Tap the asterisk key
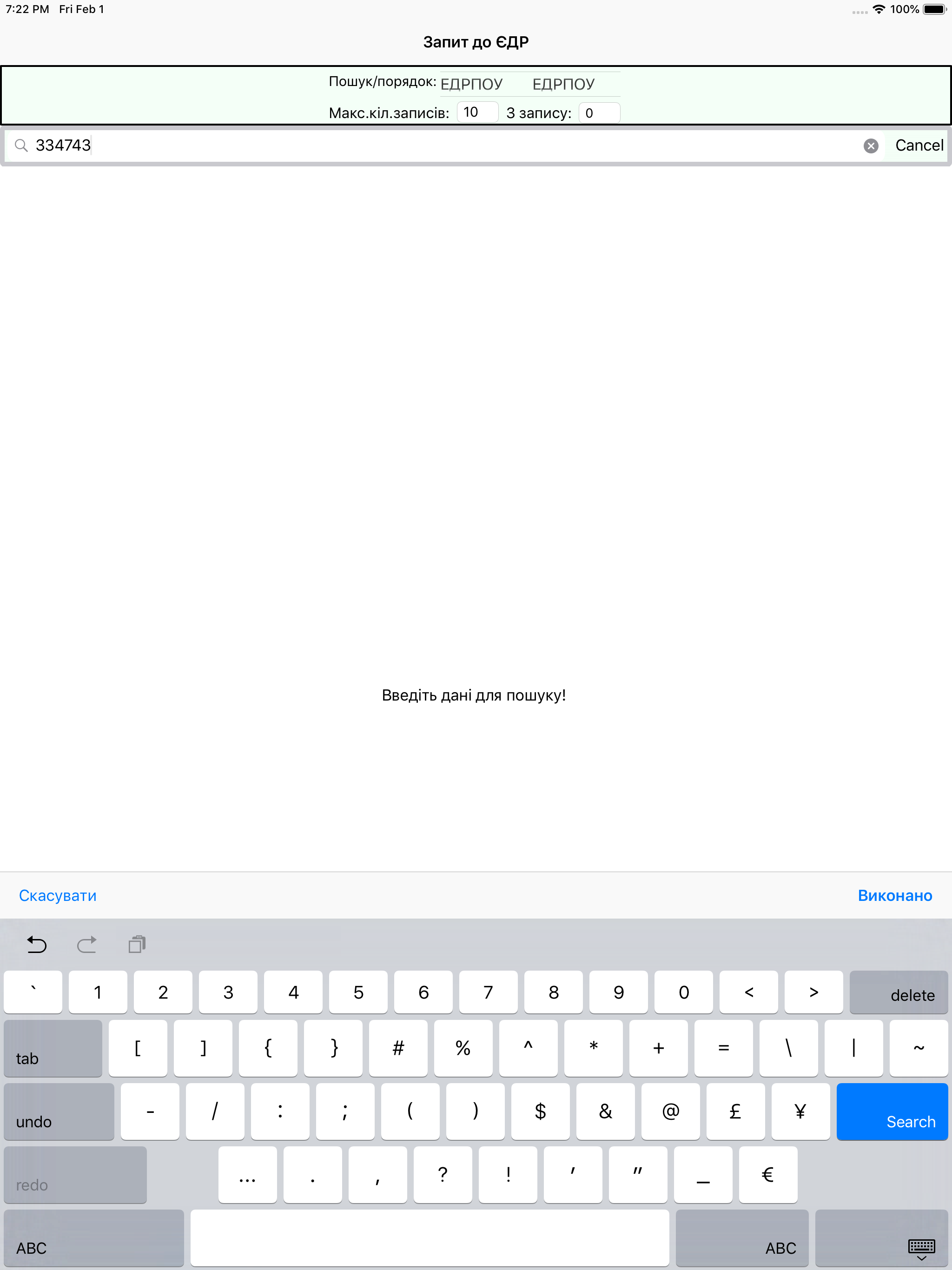The image size is (952, 1270). click(593, 1048)
